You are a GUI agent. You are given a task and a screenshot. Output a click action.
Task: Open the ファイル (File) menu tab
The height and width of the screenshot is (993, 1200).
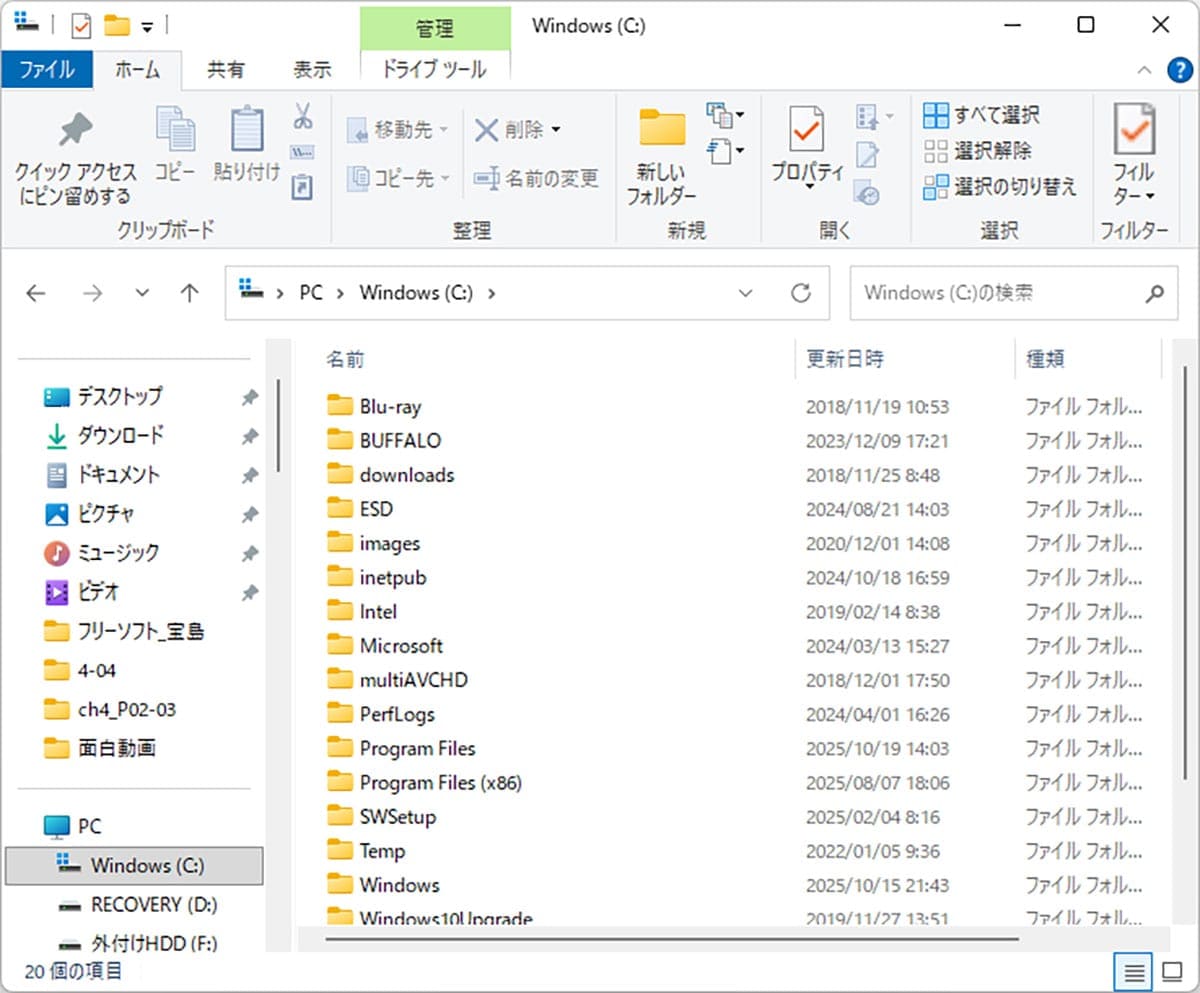[x=47, y=70]
